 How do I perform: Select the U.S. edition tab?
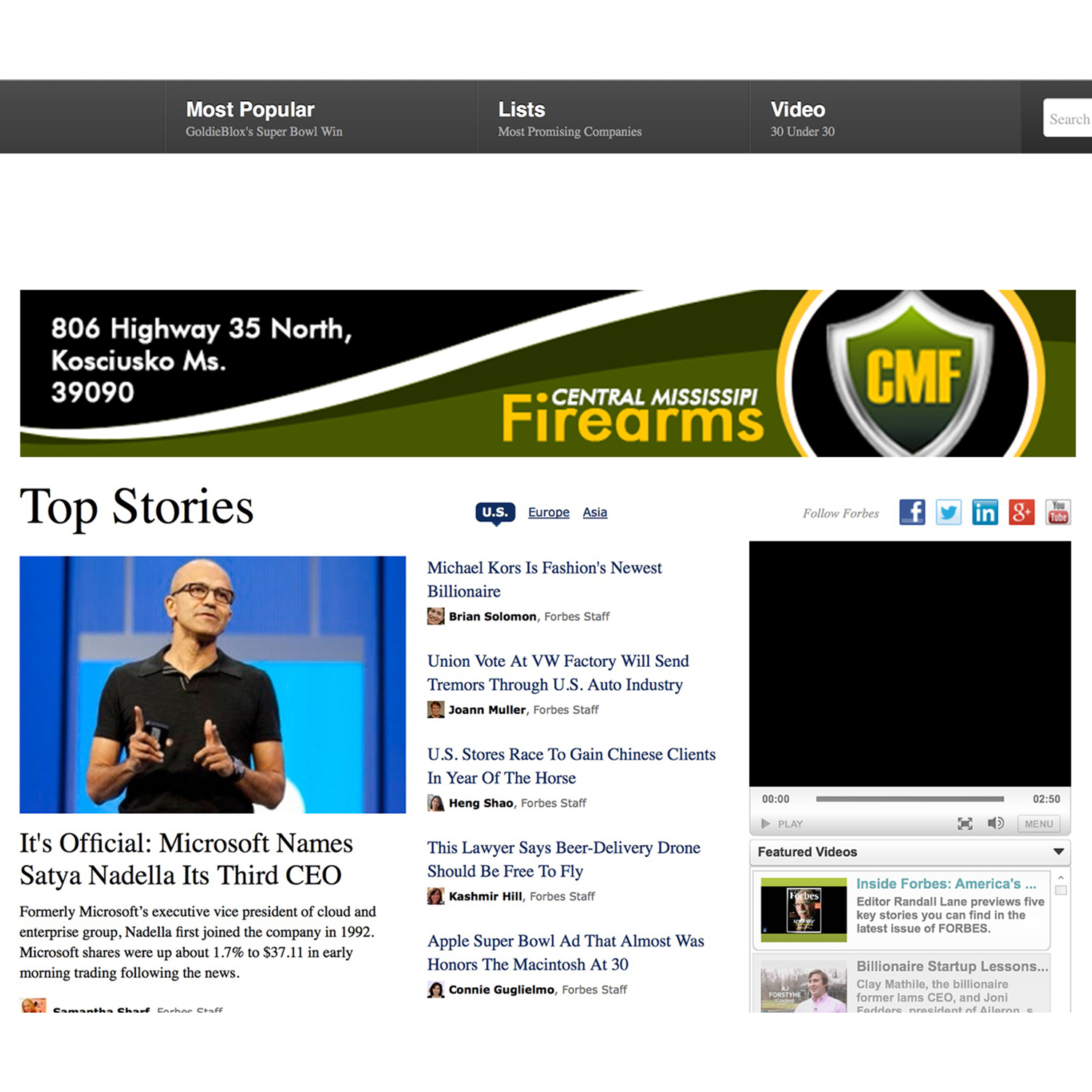[495, 513]
